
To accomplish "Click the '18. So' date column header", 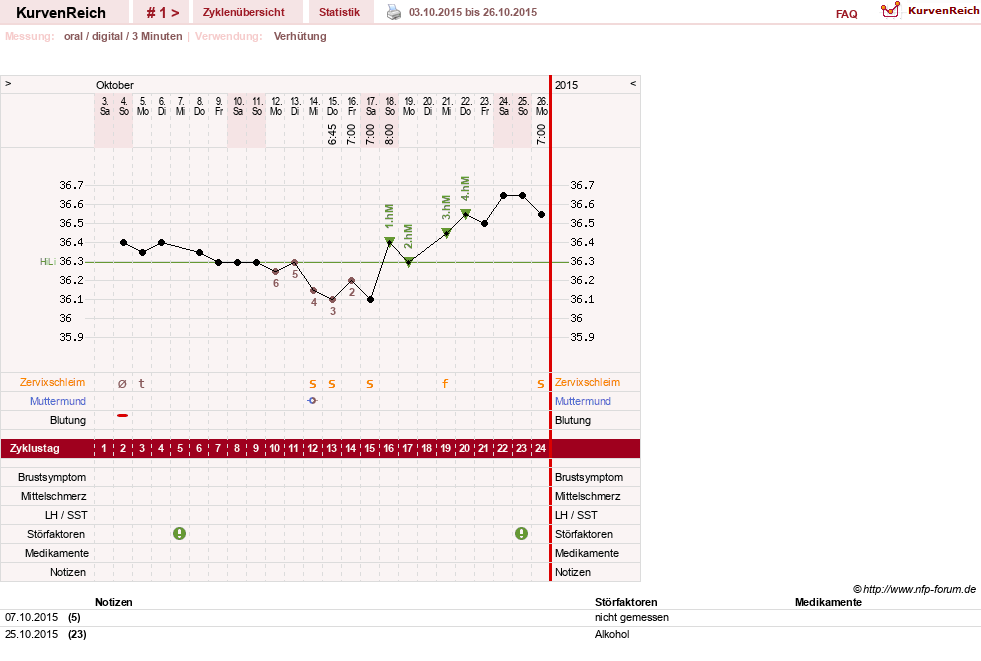I will [390, 106].
